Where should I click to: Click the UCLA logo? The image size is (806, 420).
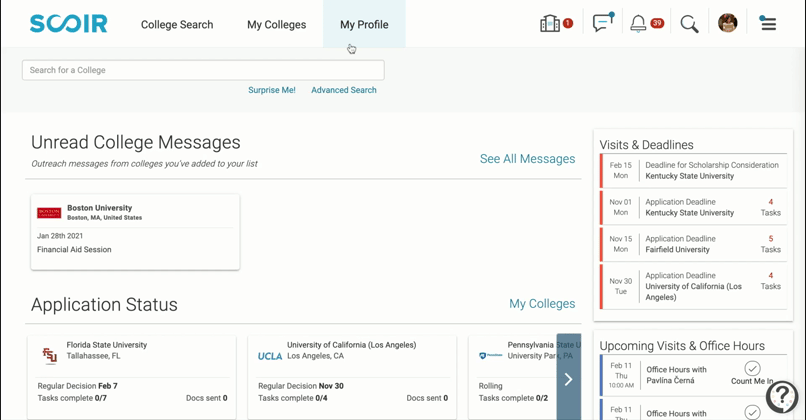[270, 356]
